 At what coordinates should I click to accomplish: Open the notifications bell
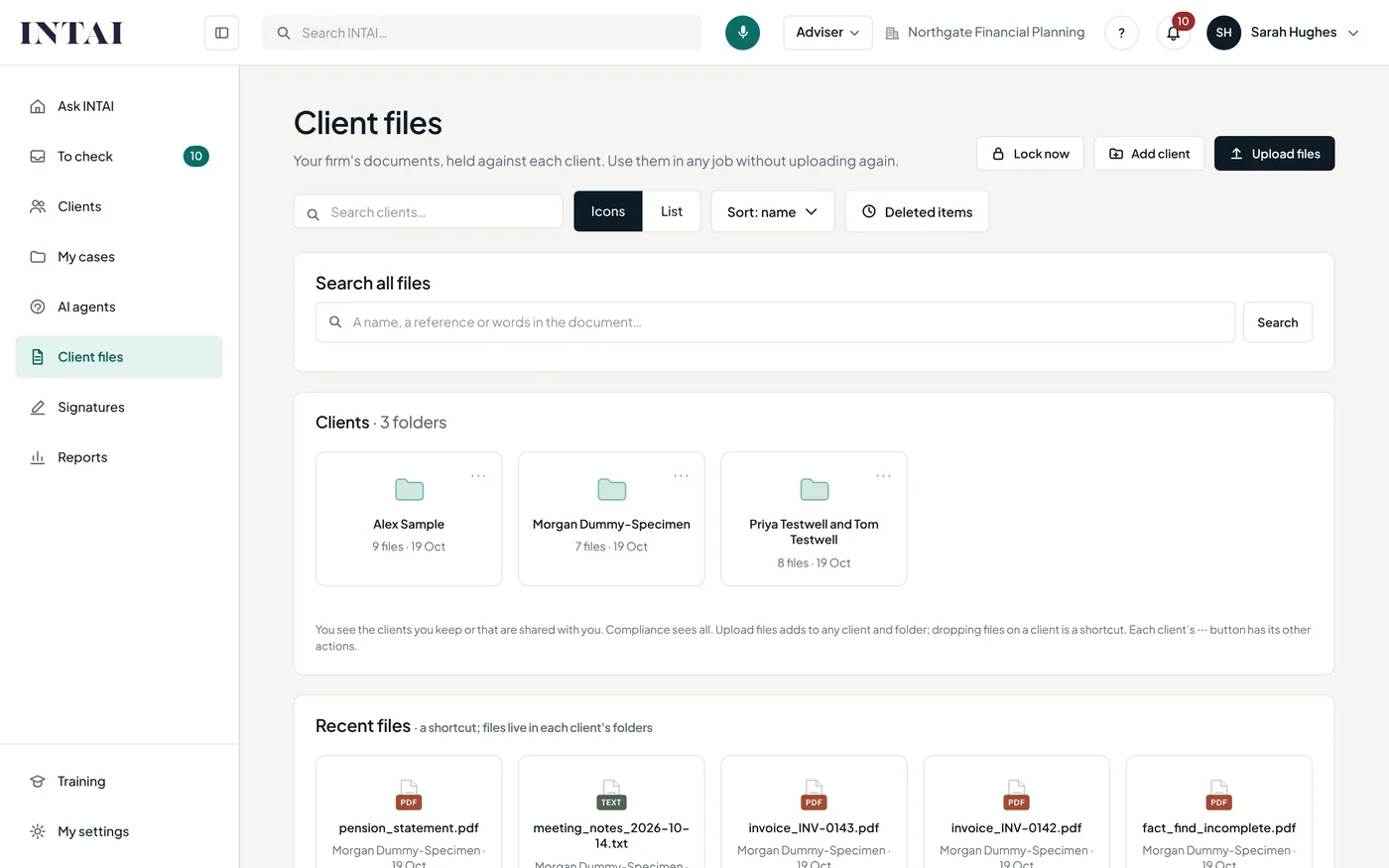pyautogui.click(x=1174, y=33)
